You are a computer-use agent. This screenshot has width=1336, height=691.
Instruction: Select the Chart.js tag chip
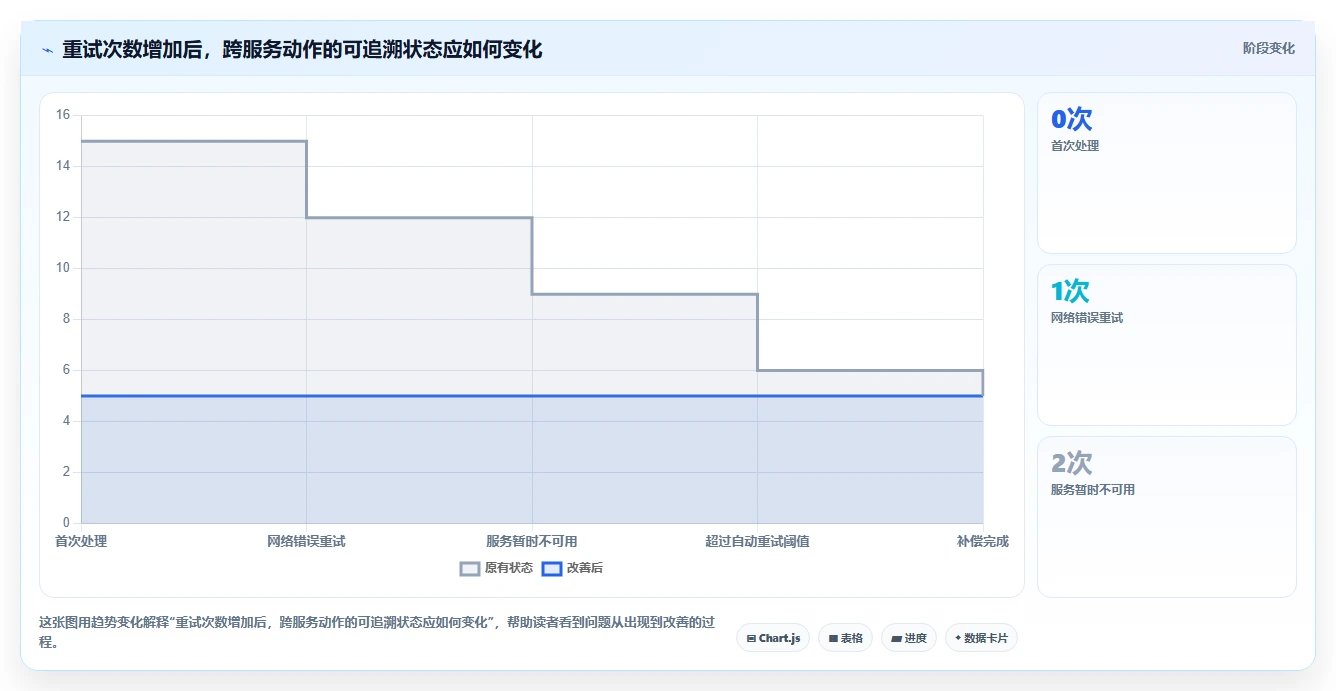(x=773, y=638)
